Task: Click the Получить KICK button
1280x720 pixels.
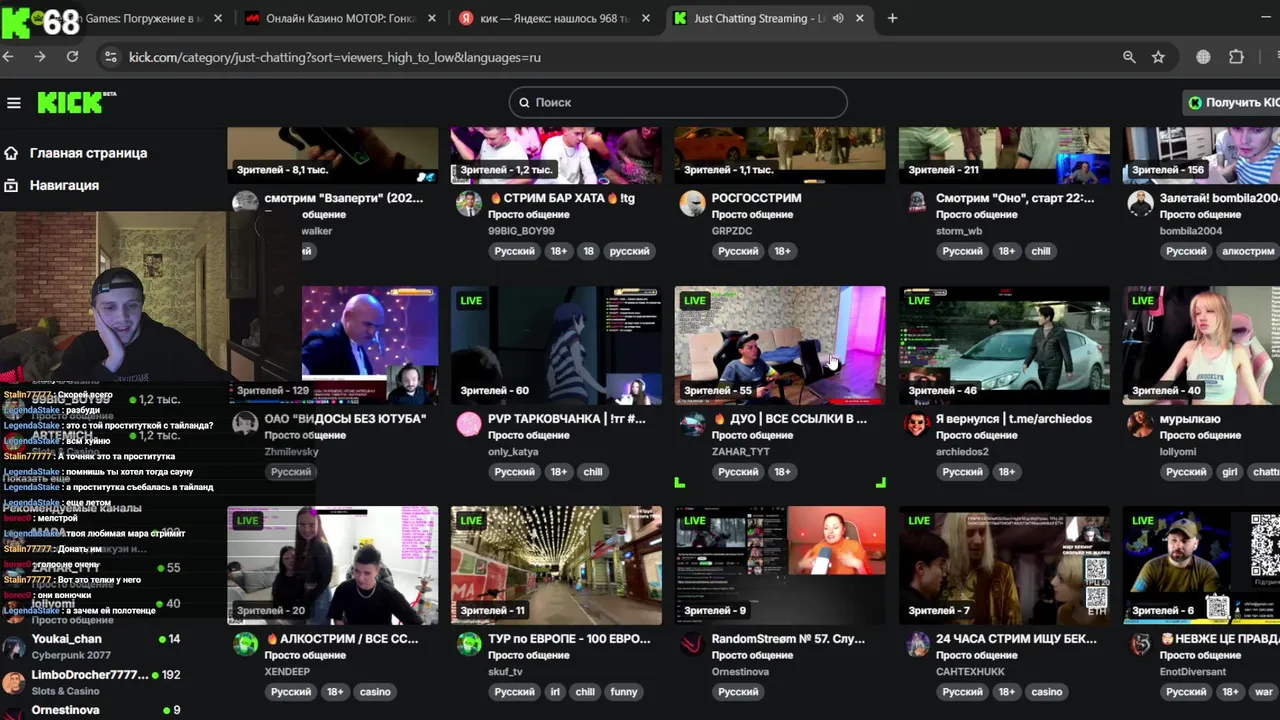Action: tap(1234, 102)
